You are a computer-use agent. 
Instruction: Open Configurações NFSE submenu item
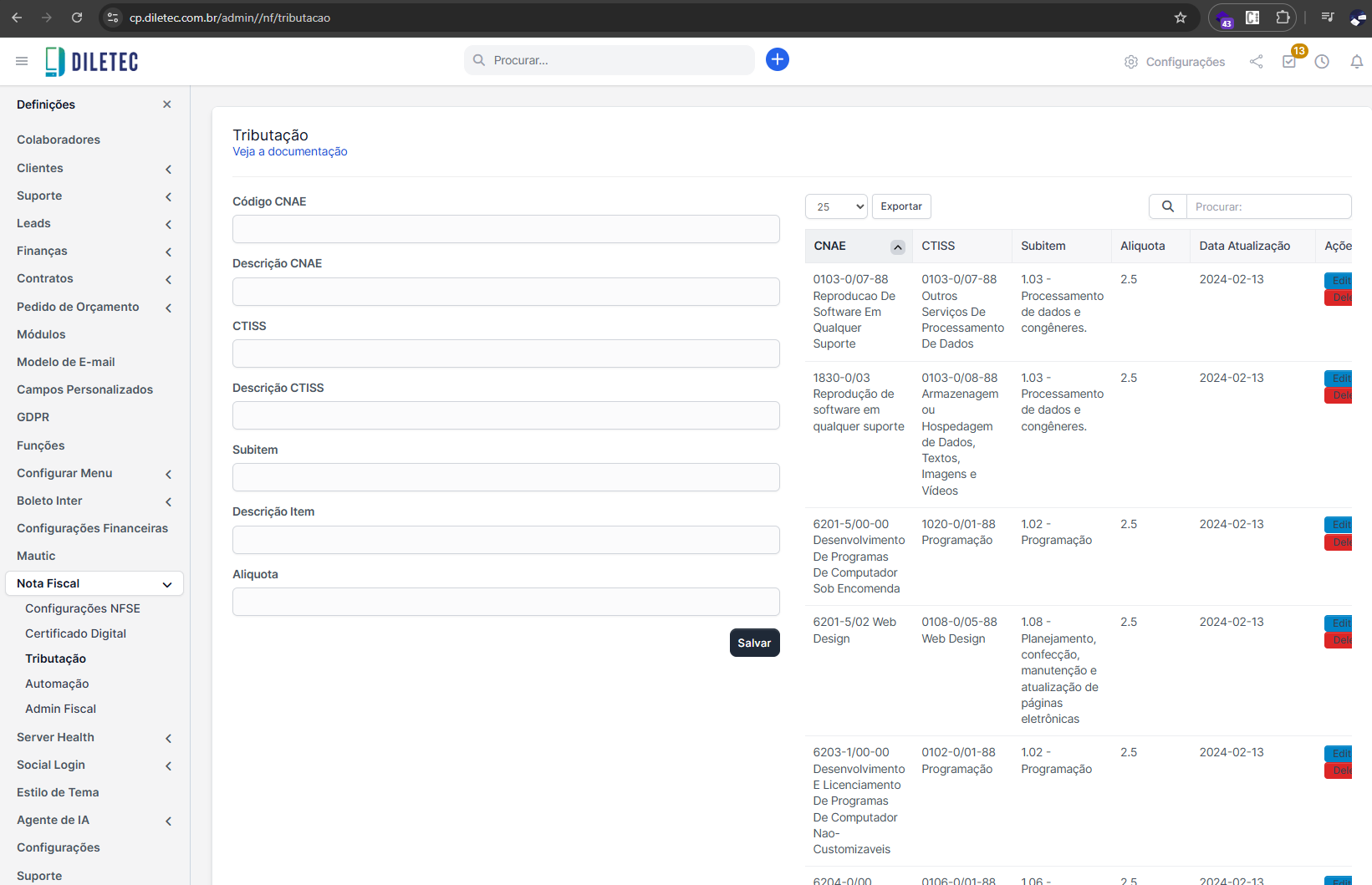pyautogui.click(x=83, y=608)
